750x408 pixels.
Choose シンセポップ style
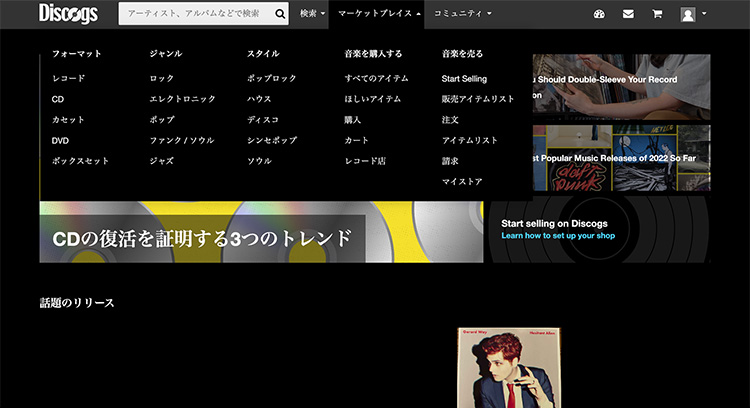tap(270, 140)
